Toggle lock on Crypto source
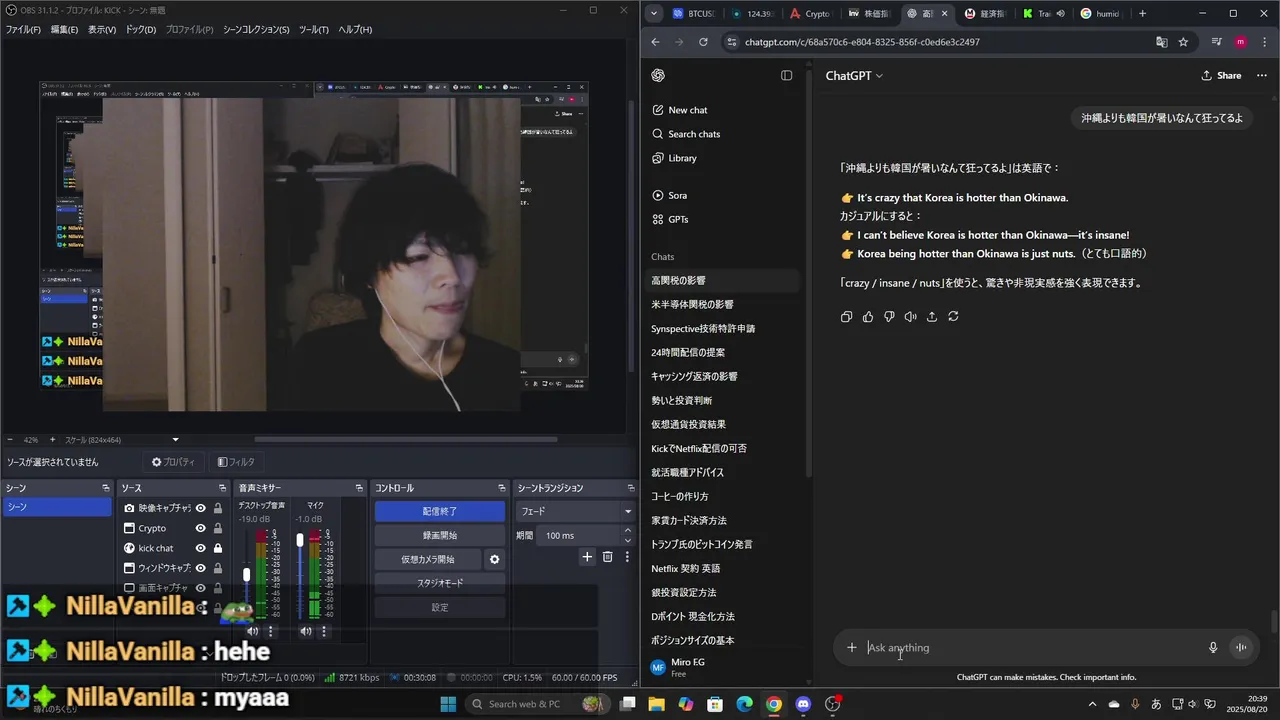The height and width of the screenshot is (720, 1280). pyautogui.click(x=217, y=528)
